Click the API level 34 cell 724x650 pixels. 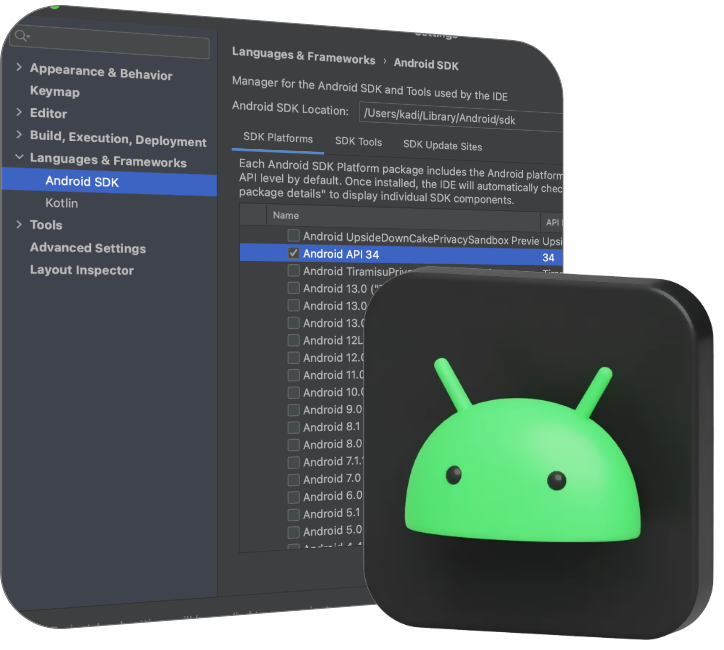549,257
